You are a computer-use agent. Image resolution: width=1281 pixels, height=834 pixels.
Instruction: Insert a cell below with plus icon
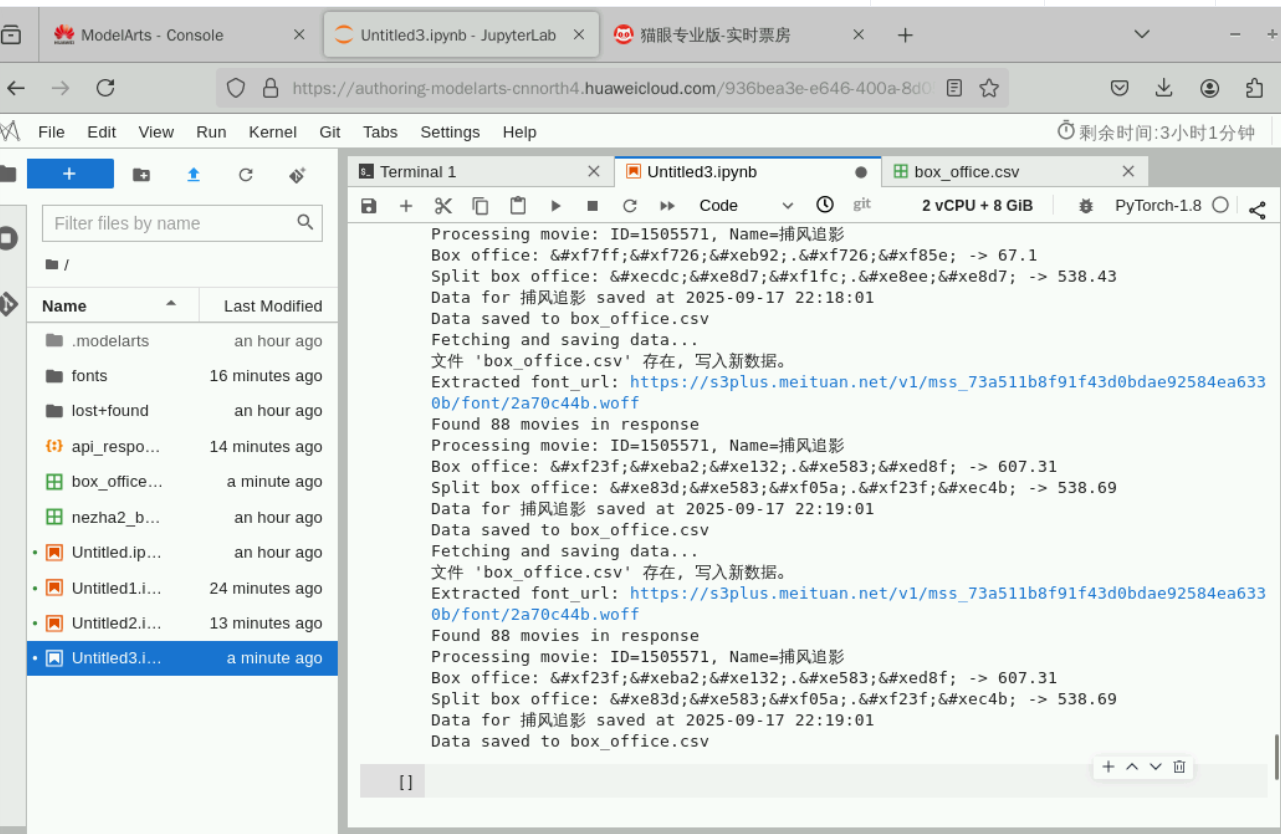click(406, 206)
